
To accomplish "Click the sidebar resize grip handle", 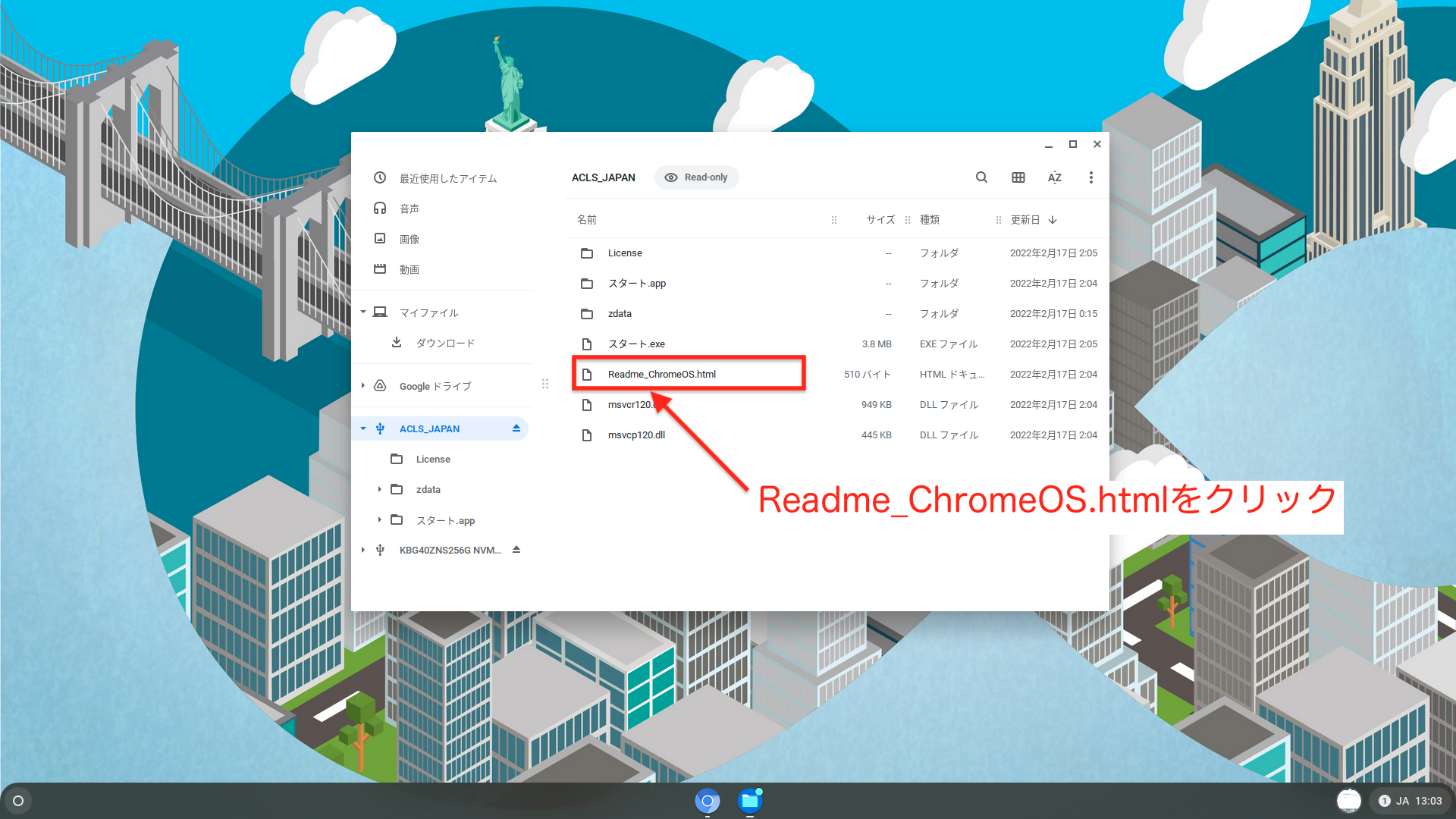I will point(544,384).
